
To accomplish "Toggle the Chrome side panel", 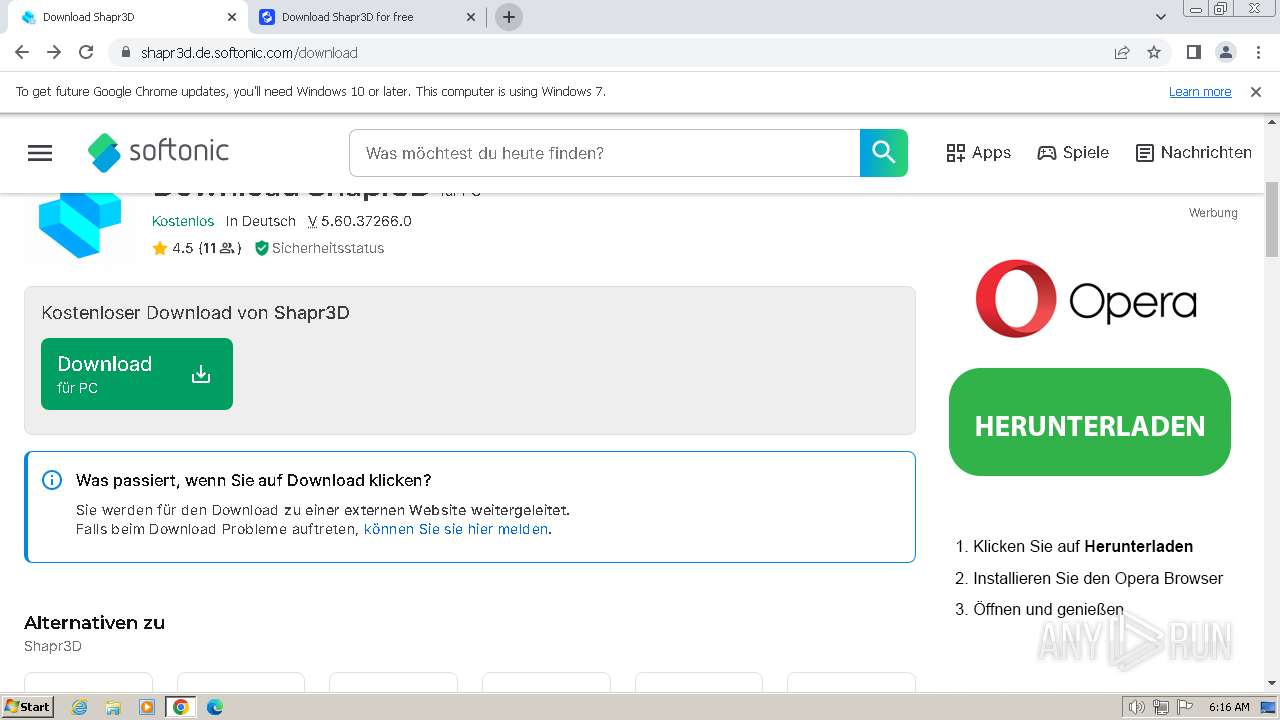I will point(1193,52).
